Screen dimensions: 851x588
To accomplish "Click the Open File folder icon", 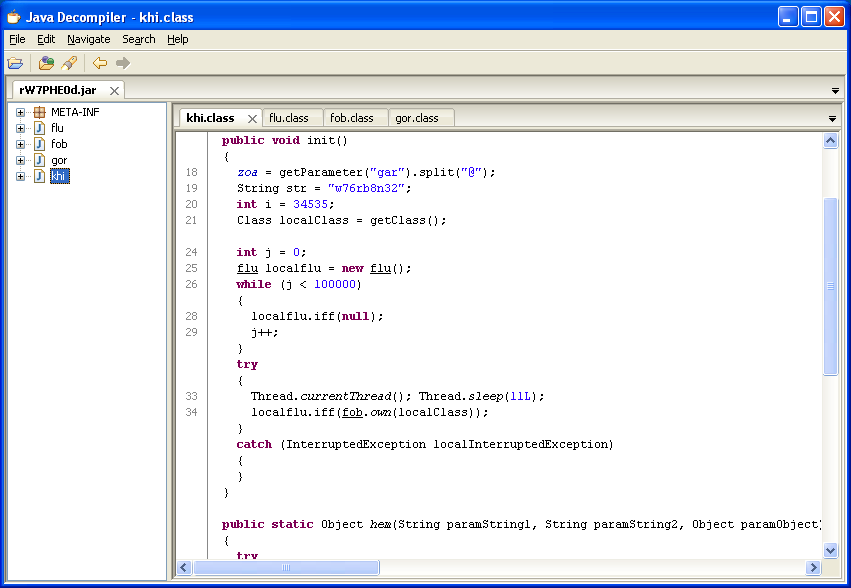I will click(x=15, y=63).
